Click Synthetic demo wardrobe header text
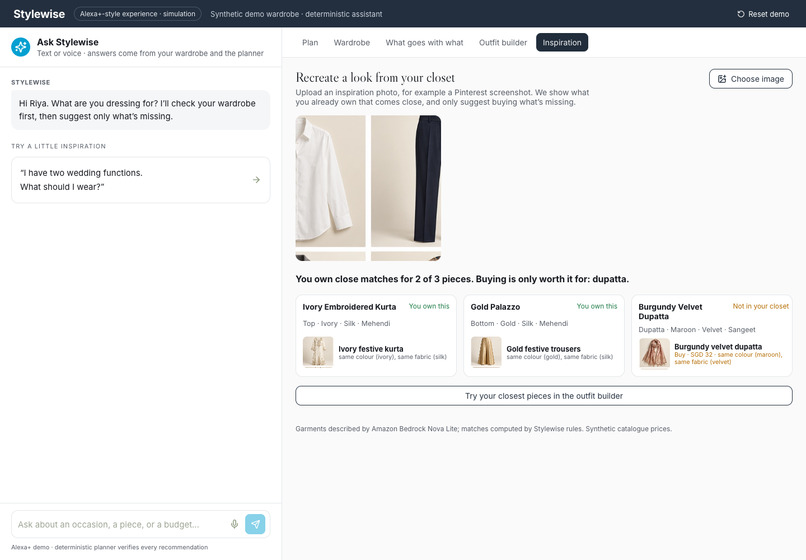806x560 pixels. [x=296, y=14]
